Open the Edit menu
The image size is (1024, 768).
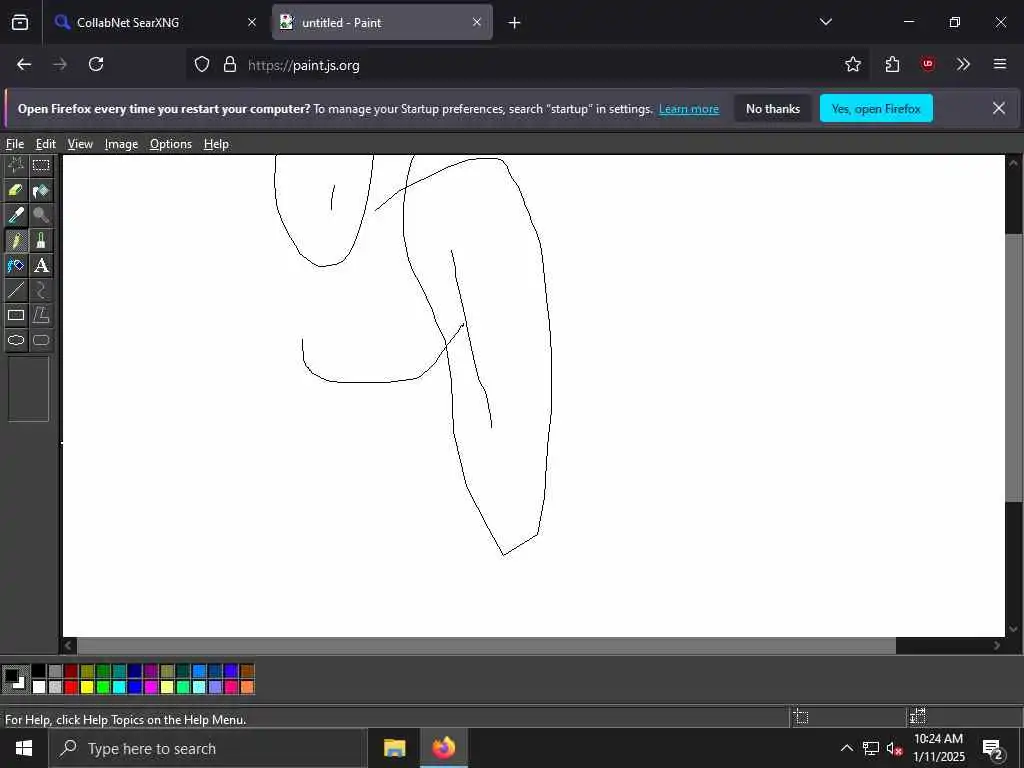tap(46, 144)
